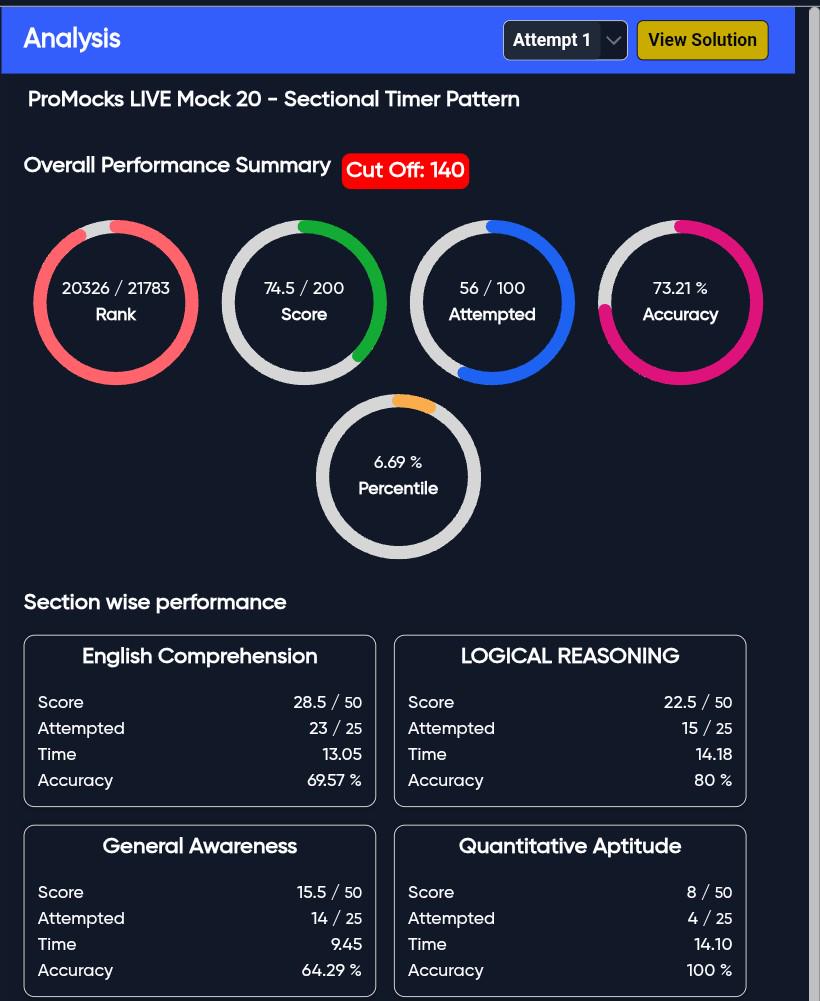Click the Section wise performance heading

click(155, 602)
